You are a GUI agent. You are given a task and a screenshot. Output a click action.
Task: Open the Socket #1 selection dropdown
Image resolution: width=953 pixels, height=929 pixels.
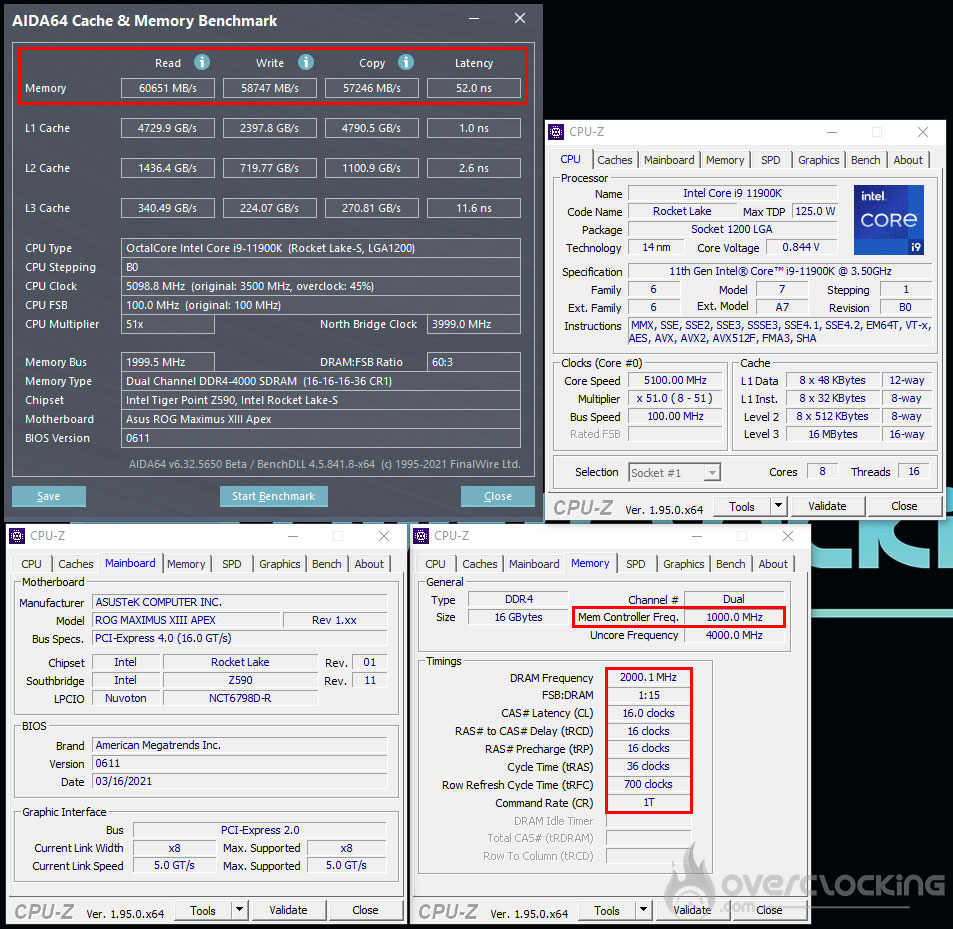coord(675,472)
